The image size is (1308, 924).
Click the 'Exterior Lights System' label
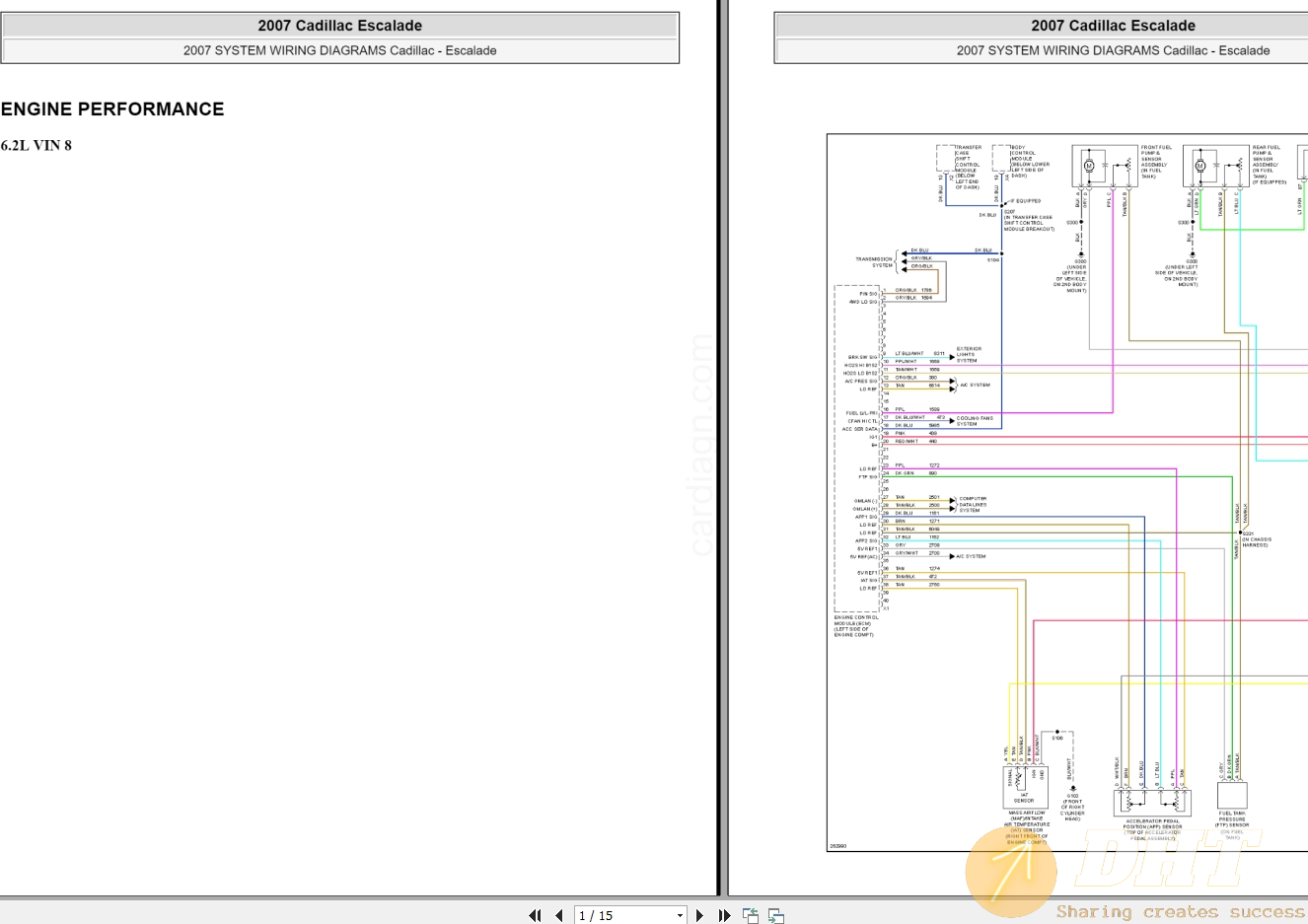pyautogui.click(x=969, y=354)
